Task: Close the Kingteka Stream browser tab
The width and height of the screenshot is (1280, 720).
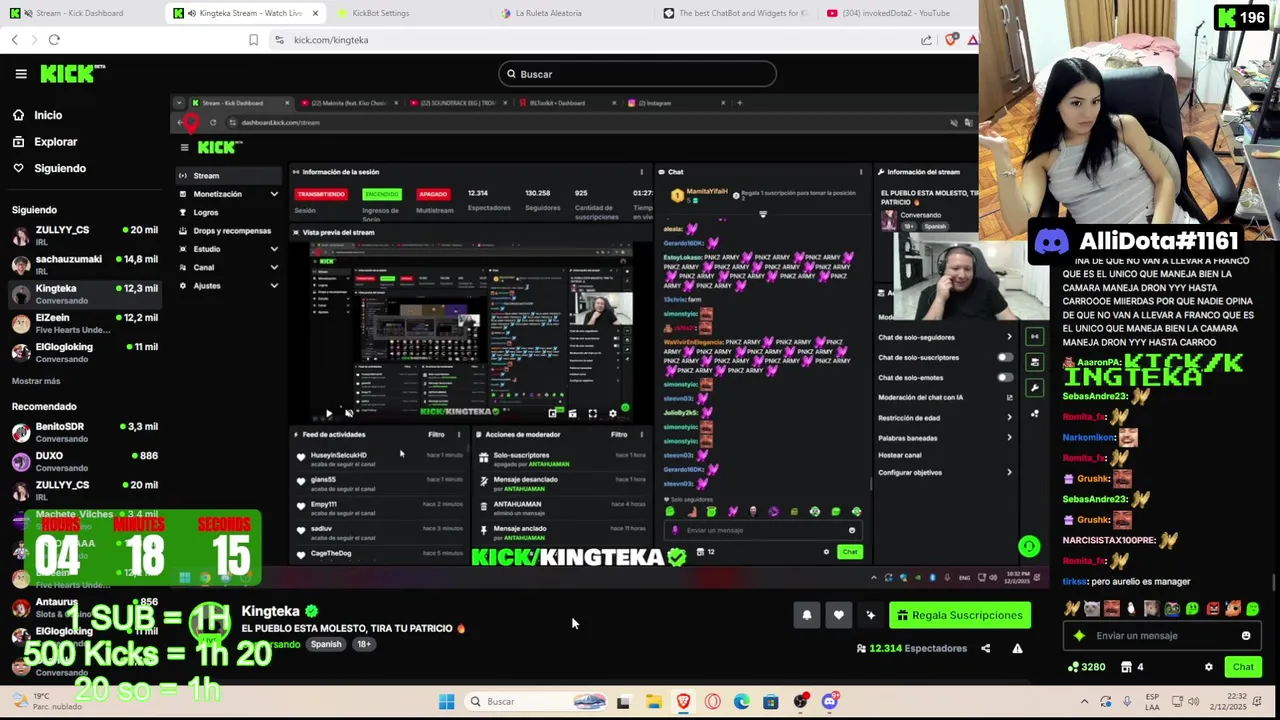Action: [x=315, y=13]
